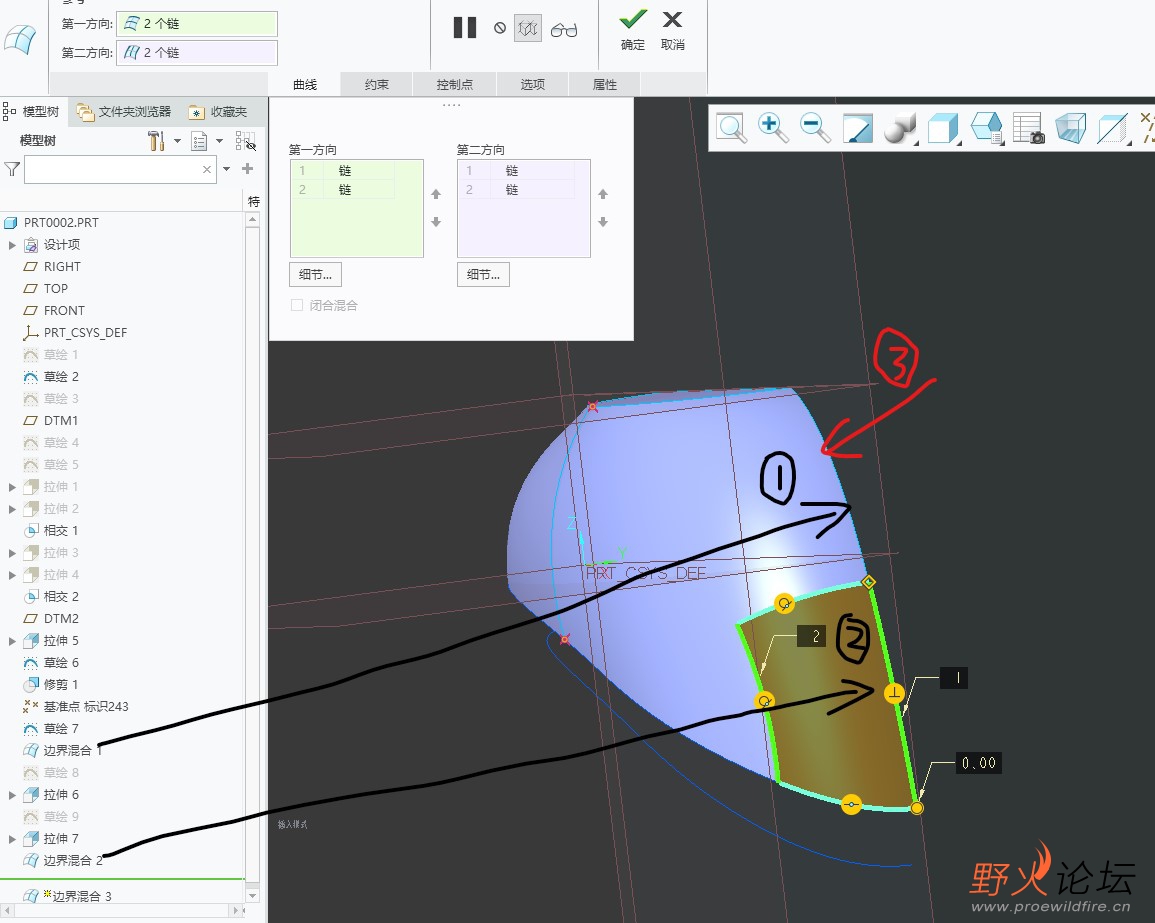Toggle the 闭合混合 checkbox

pos(297,306)
